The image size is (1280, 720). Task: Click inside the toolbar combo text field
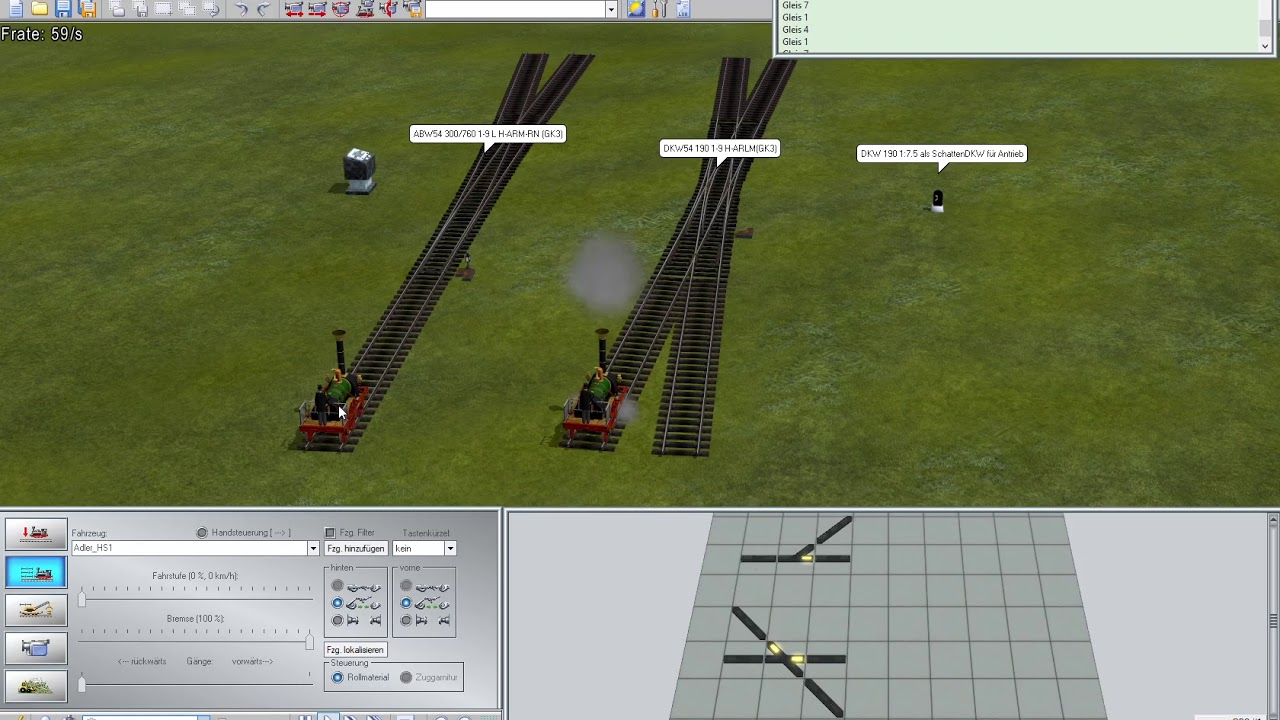point(515,9)
